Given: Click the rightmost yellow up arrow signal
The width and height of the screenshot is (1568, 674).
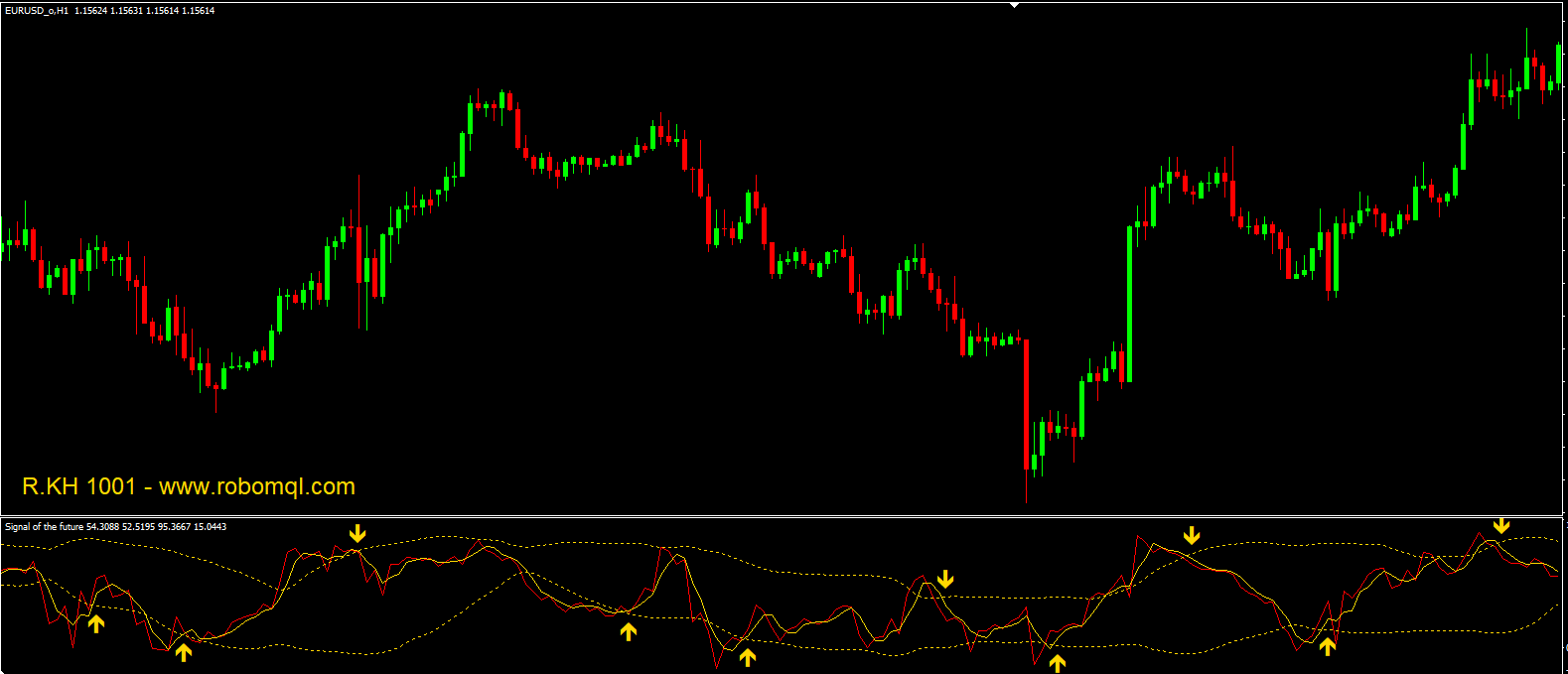Looking at the screenshot, I should tap(1328, 647).
